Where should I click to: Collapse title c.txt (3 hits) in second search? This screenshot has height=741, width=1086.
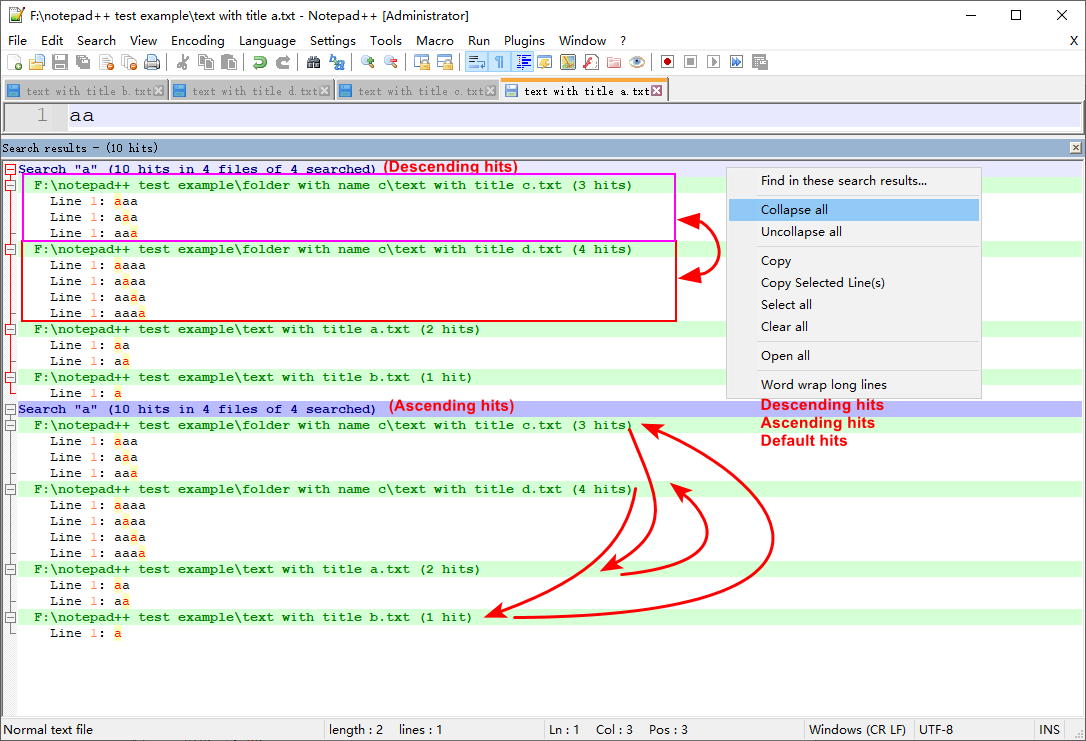pos(10,425)
